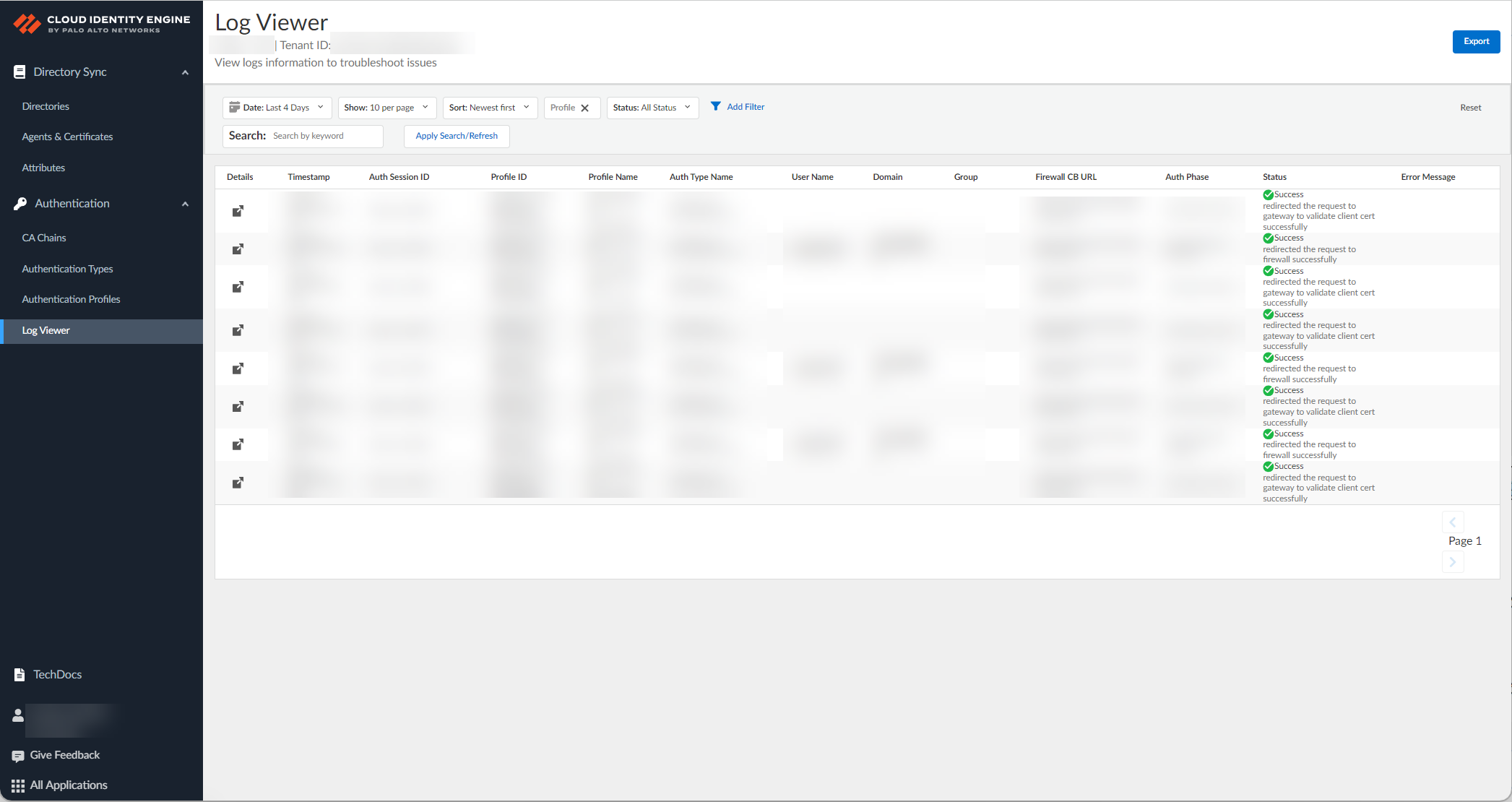1512x802 pixels.
Task: Click the Authentication lock icon in sidebar
Action: [x=20, y=203]
